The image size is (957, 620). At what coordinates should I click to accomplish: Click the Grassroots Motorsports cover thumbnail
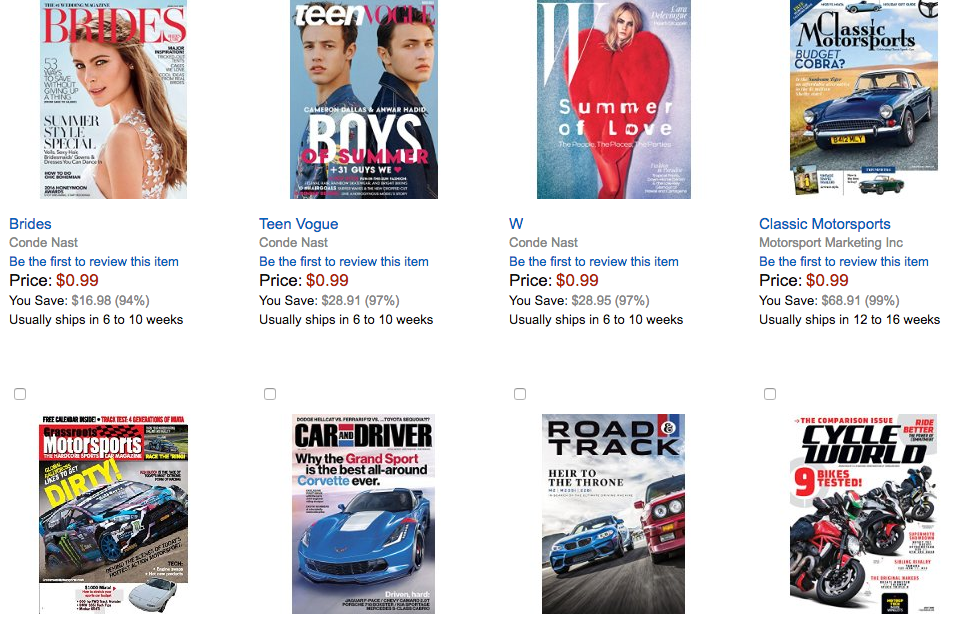[x=113, y=513]
